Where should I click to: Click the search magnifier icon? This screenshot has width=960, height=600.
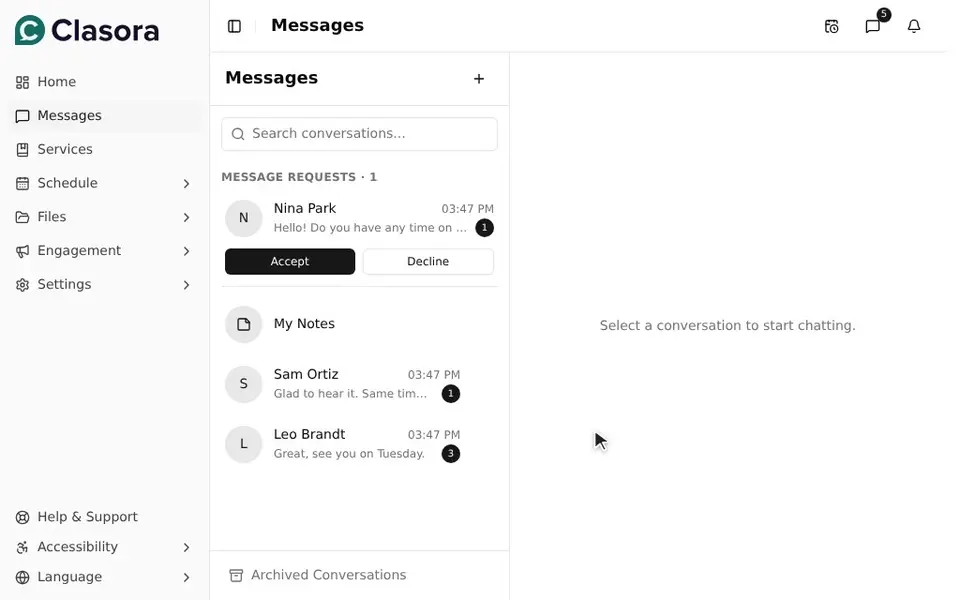(238, 134)
